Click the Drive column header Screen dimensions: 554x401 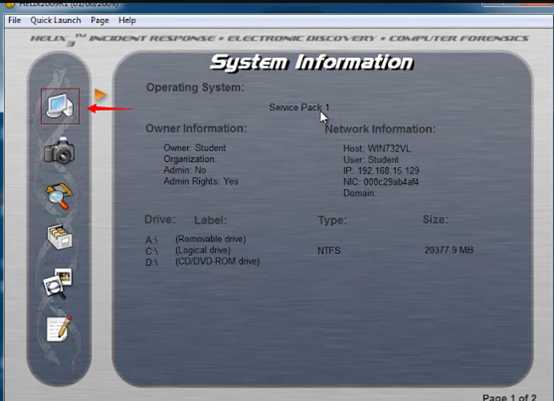(x=160, y=220)
